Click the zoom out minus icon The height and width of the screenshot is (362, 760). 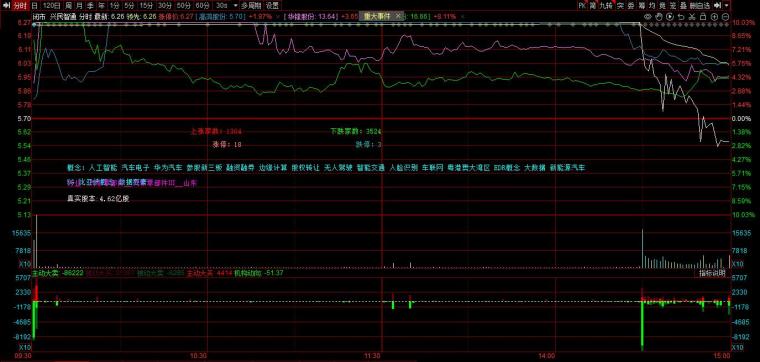(x=725, y=16)
